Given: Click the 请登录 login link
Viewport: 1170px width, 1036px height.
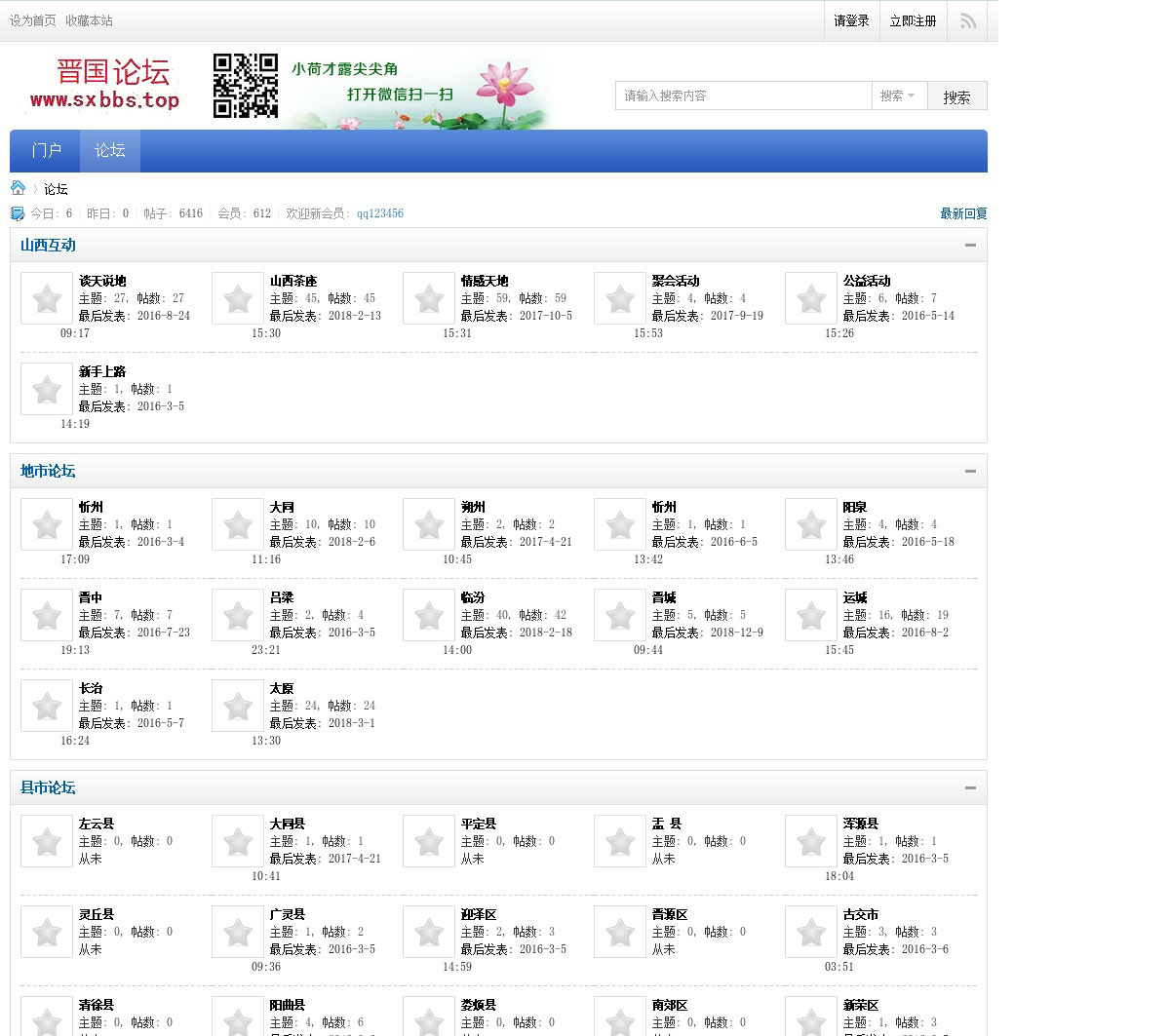Looking at the screenshot, I should 851,20.
